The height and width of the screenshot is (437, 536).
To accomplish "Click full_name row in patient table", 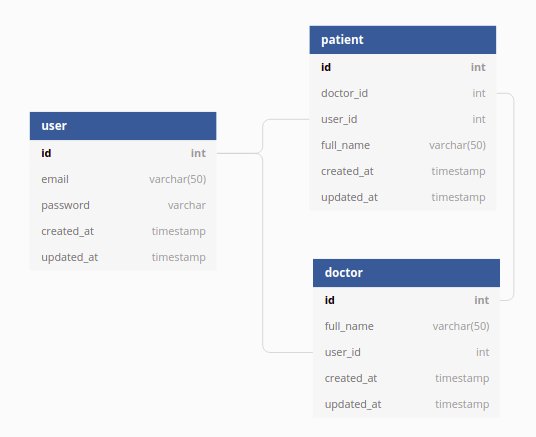I will pos(403,145).
